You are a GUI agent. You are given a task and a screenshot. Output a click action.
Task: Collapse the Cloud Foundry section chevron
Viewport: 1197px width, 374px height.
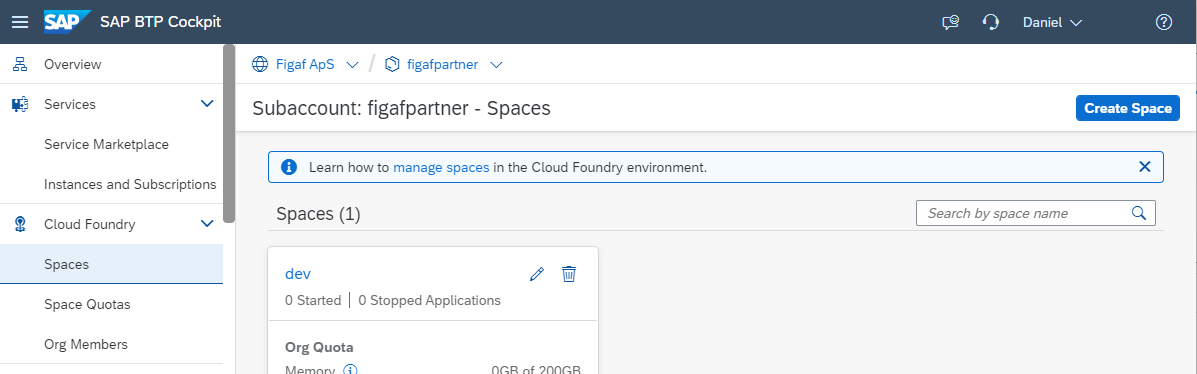coord(207,224)
